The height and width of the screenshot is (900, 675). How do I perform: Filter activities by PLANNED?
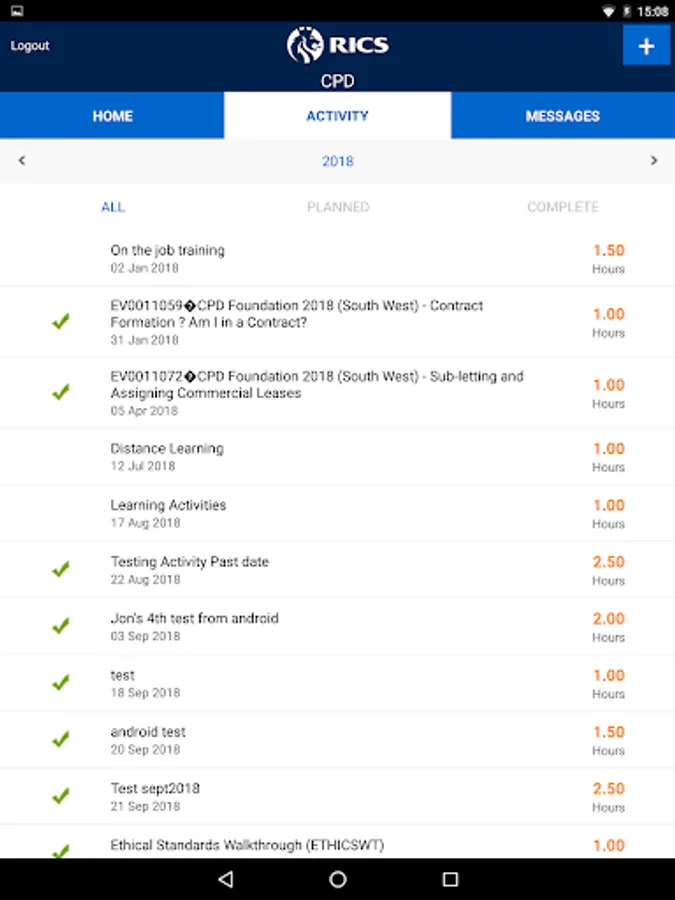pyautogui.click(x=338, y=207)
